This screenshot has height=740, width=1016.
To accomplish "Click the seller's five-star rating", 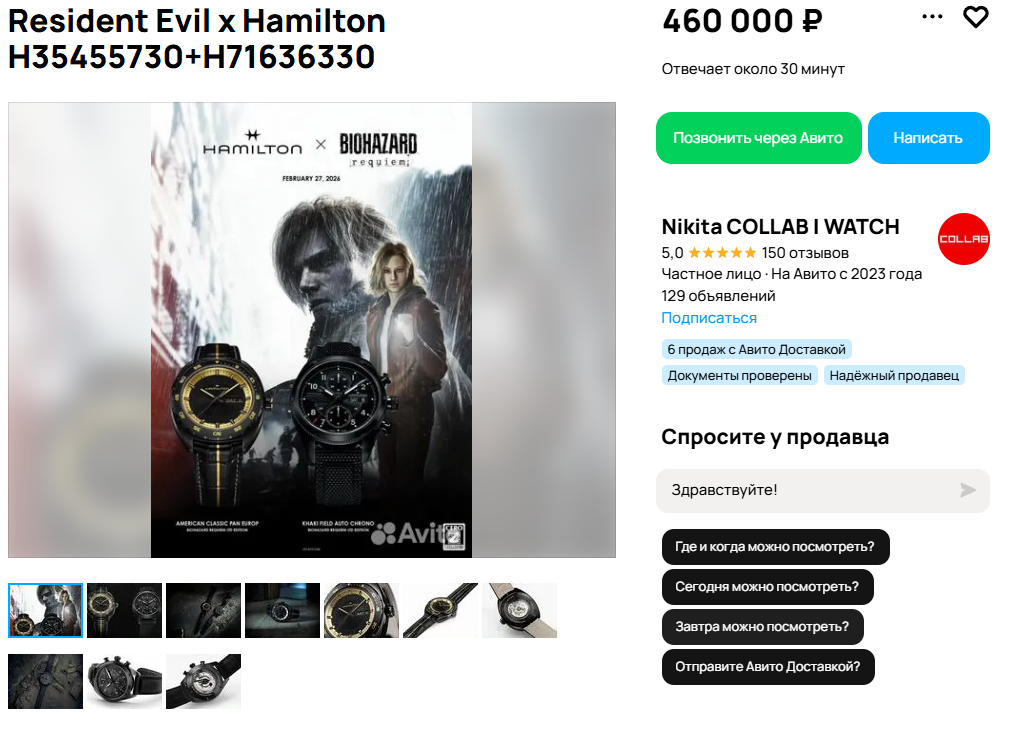I will tap(722, 253).
